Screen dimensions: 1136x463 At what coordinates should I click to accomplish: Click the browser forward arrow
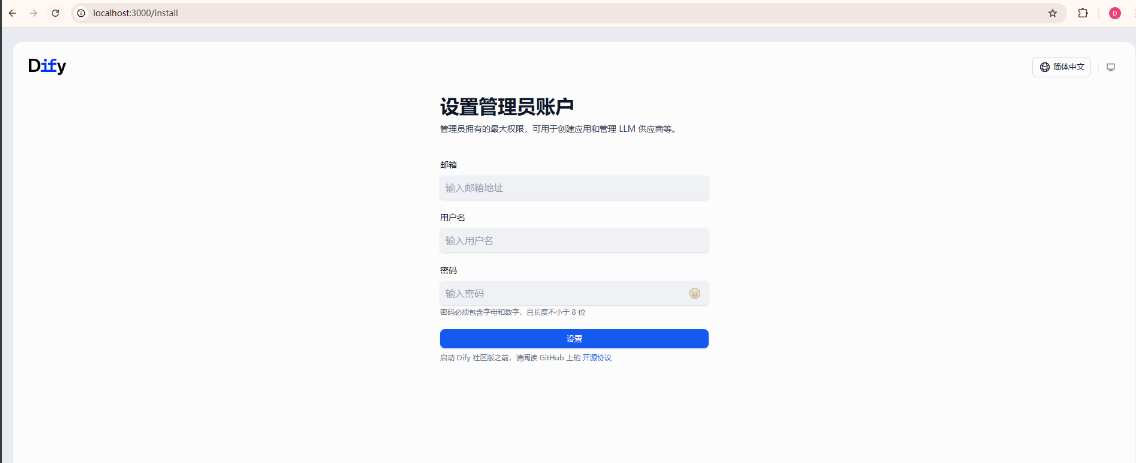(x=33, y=13)
